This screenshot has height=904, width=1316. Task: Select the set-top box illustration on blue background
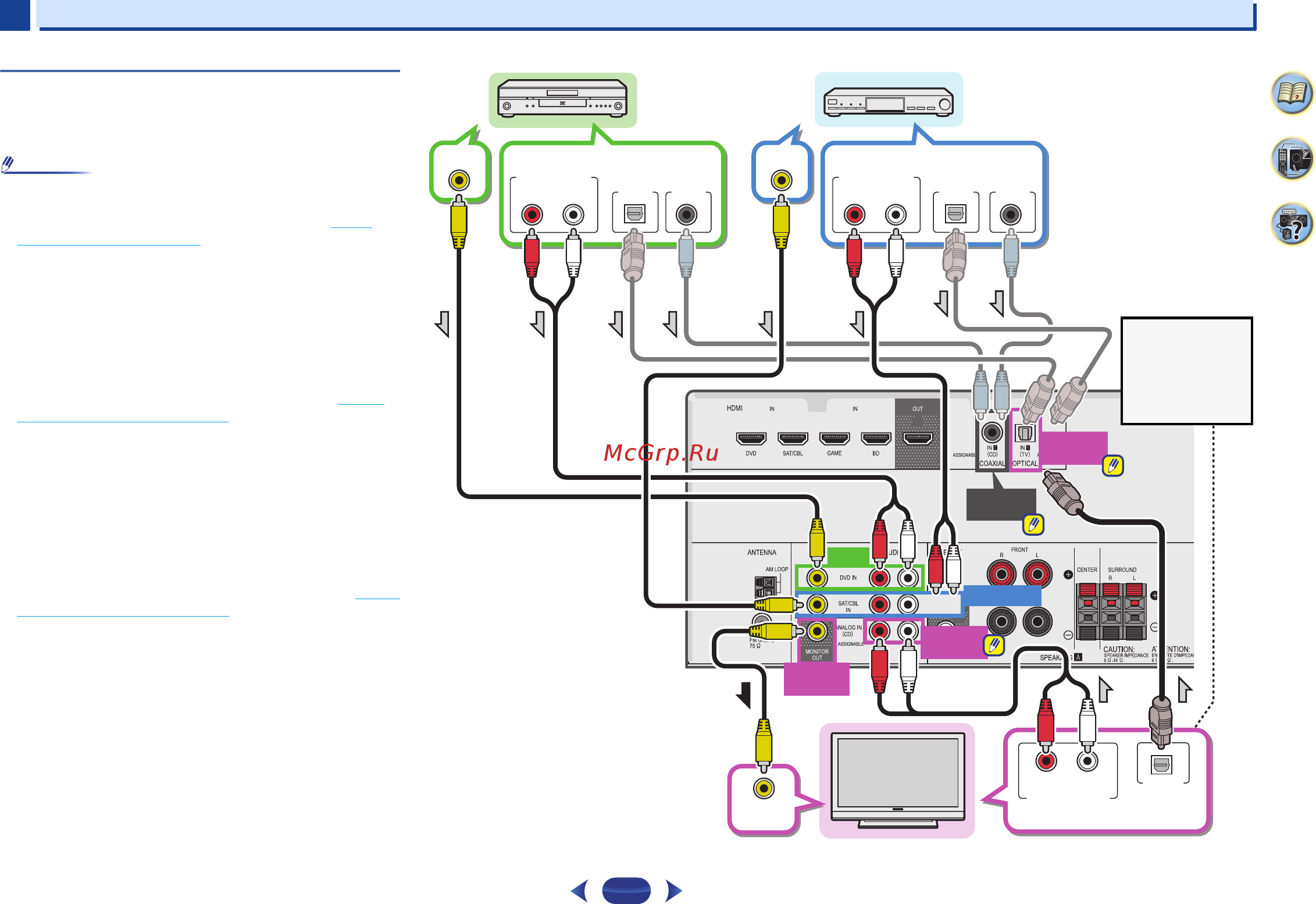(x=889, y=101)
